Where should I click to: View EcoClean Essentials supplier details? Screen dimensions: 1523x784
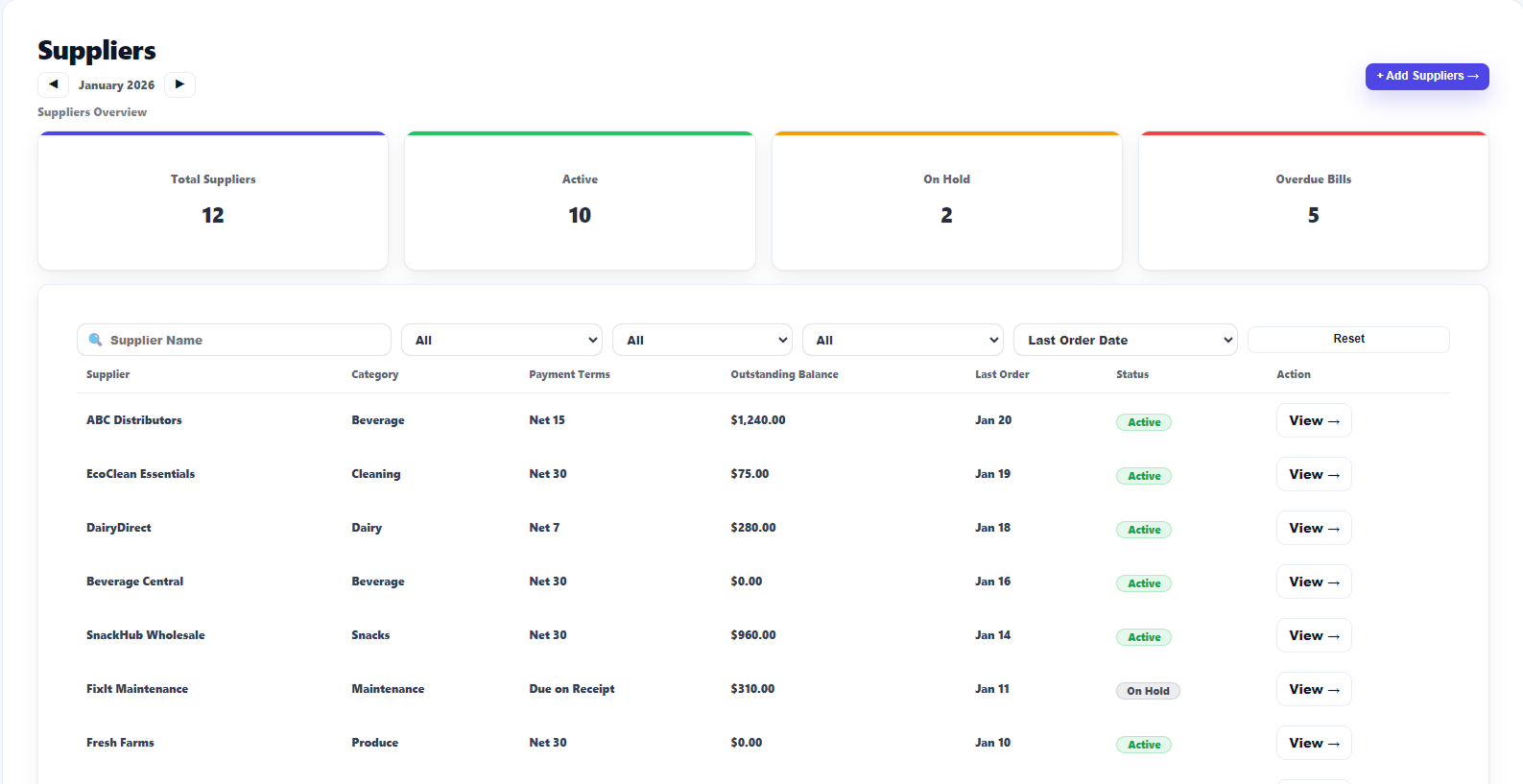click(x=1314, y=474)
